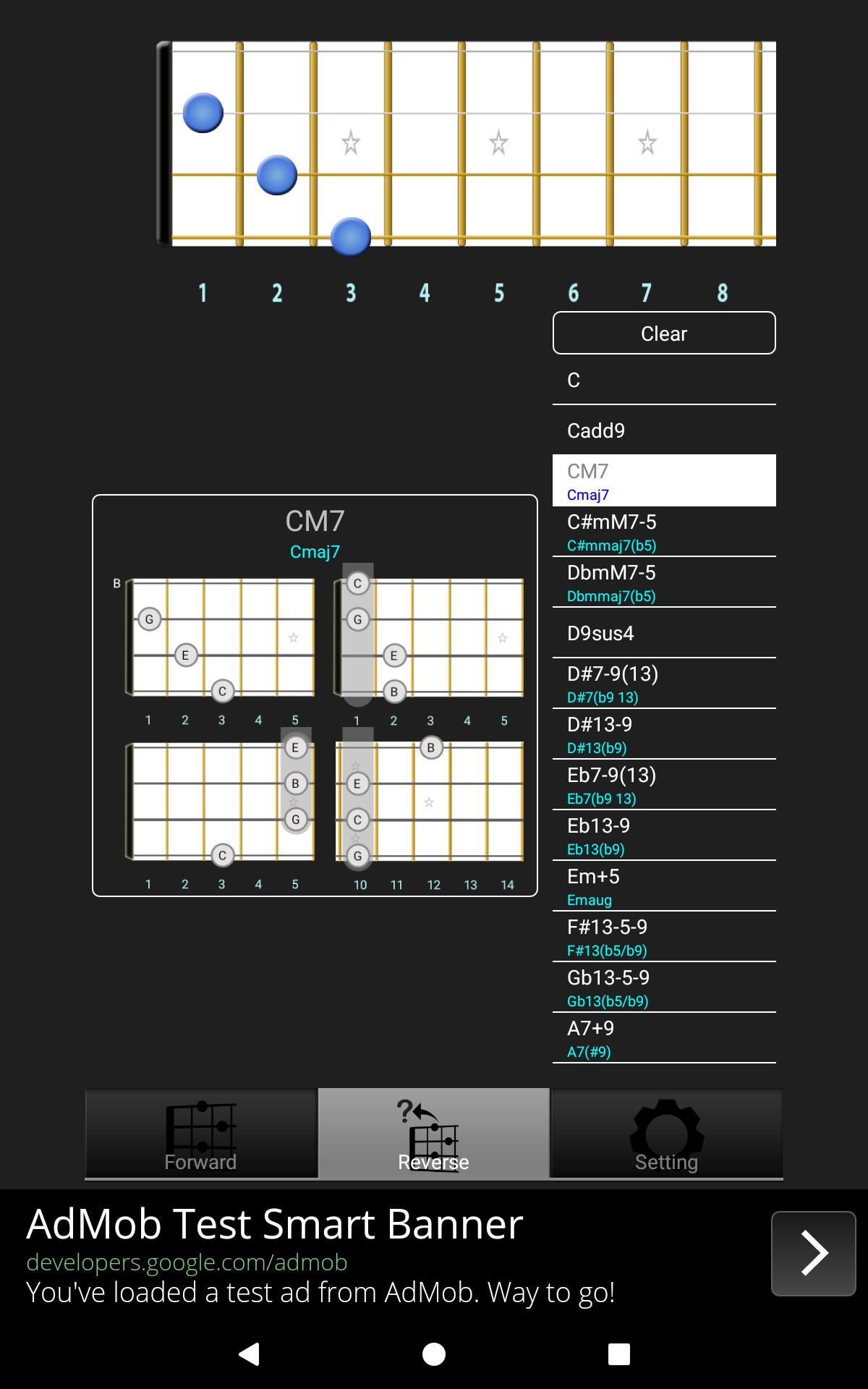
Task: Select the CM7 chord in list
Action: [x=664, y=480]
